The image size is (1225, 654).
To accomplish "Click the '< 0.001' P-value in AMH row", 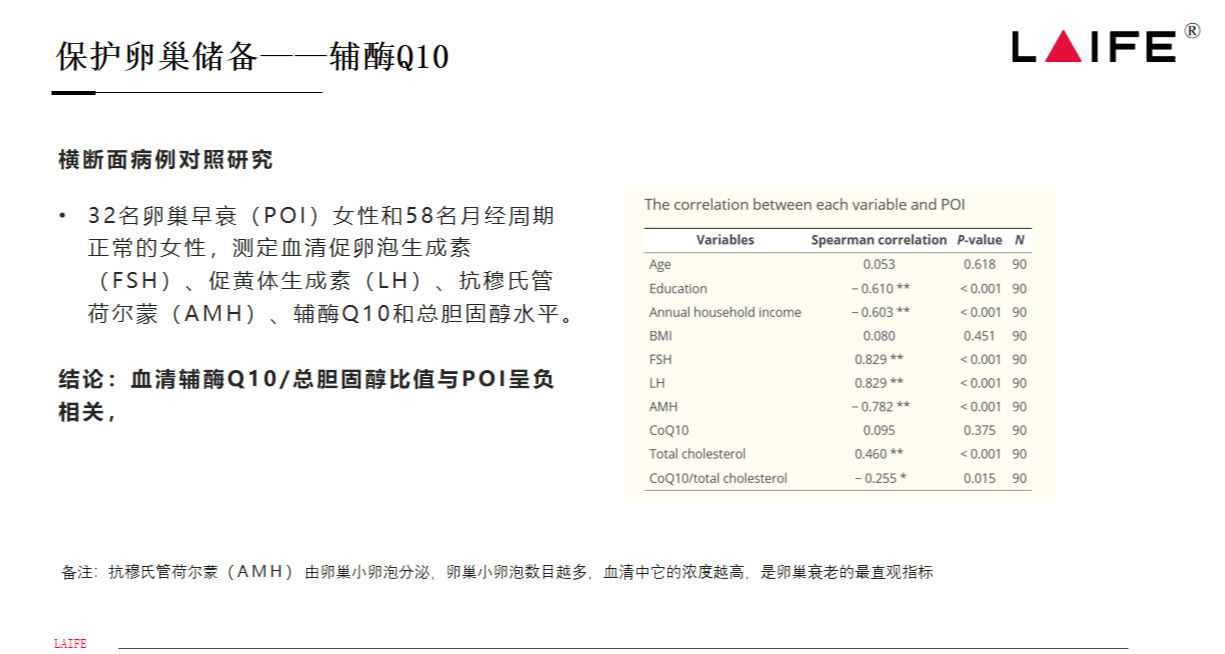I will coord(980,407).
